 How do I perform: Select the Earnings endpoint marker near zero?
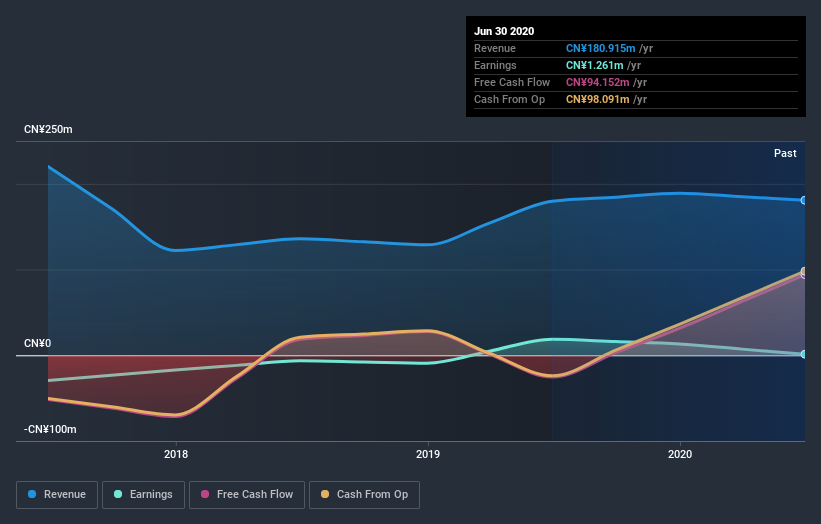click(804, 354)
